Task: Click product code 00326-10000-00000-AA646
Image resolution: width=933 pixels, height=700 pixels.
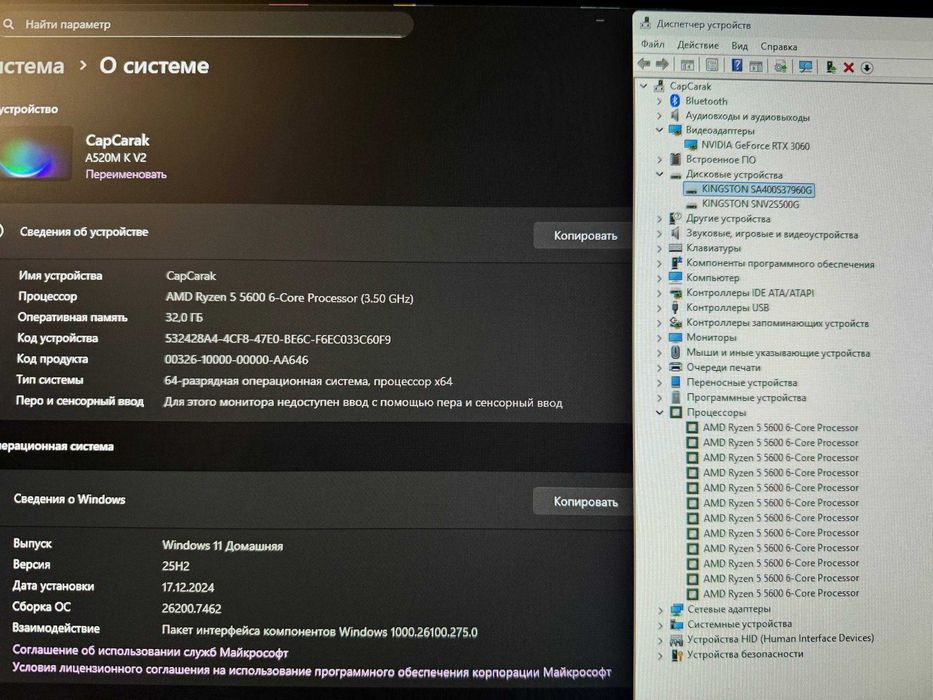Action: point(236,360)
